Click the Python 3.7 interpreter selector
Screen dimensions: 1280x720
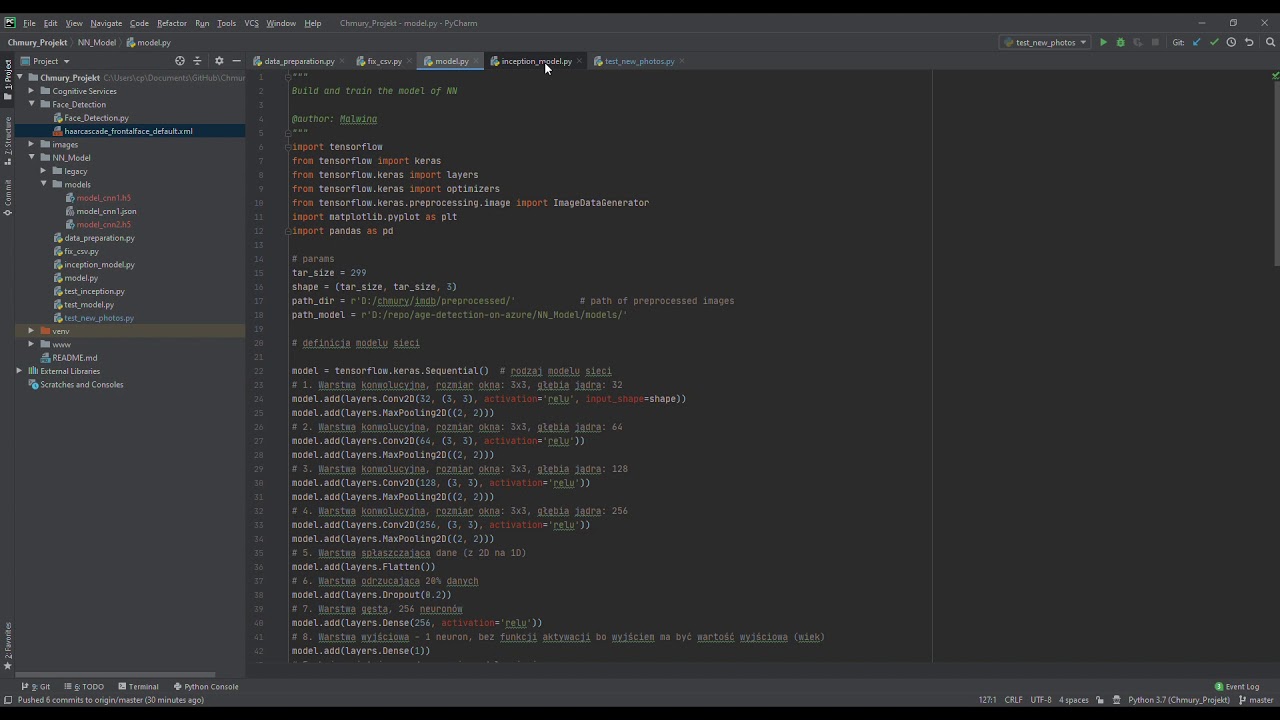1179,700
